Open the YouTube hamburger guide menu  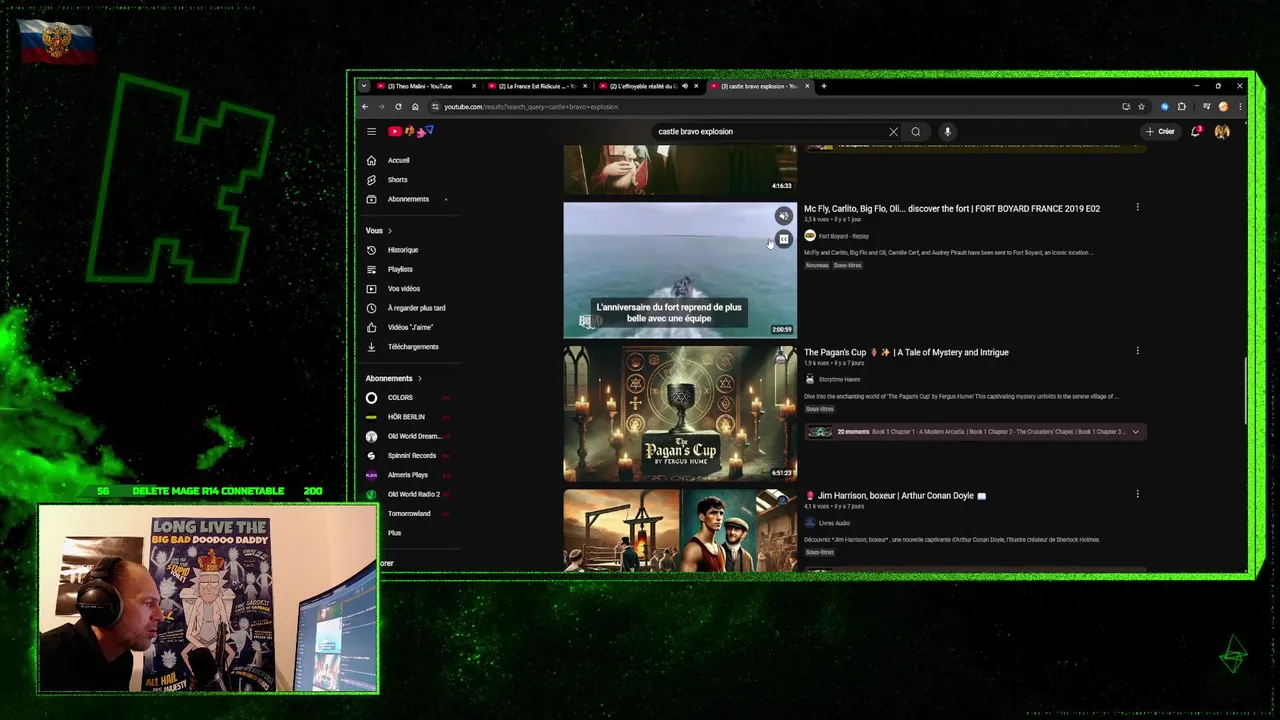371,131
